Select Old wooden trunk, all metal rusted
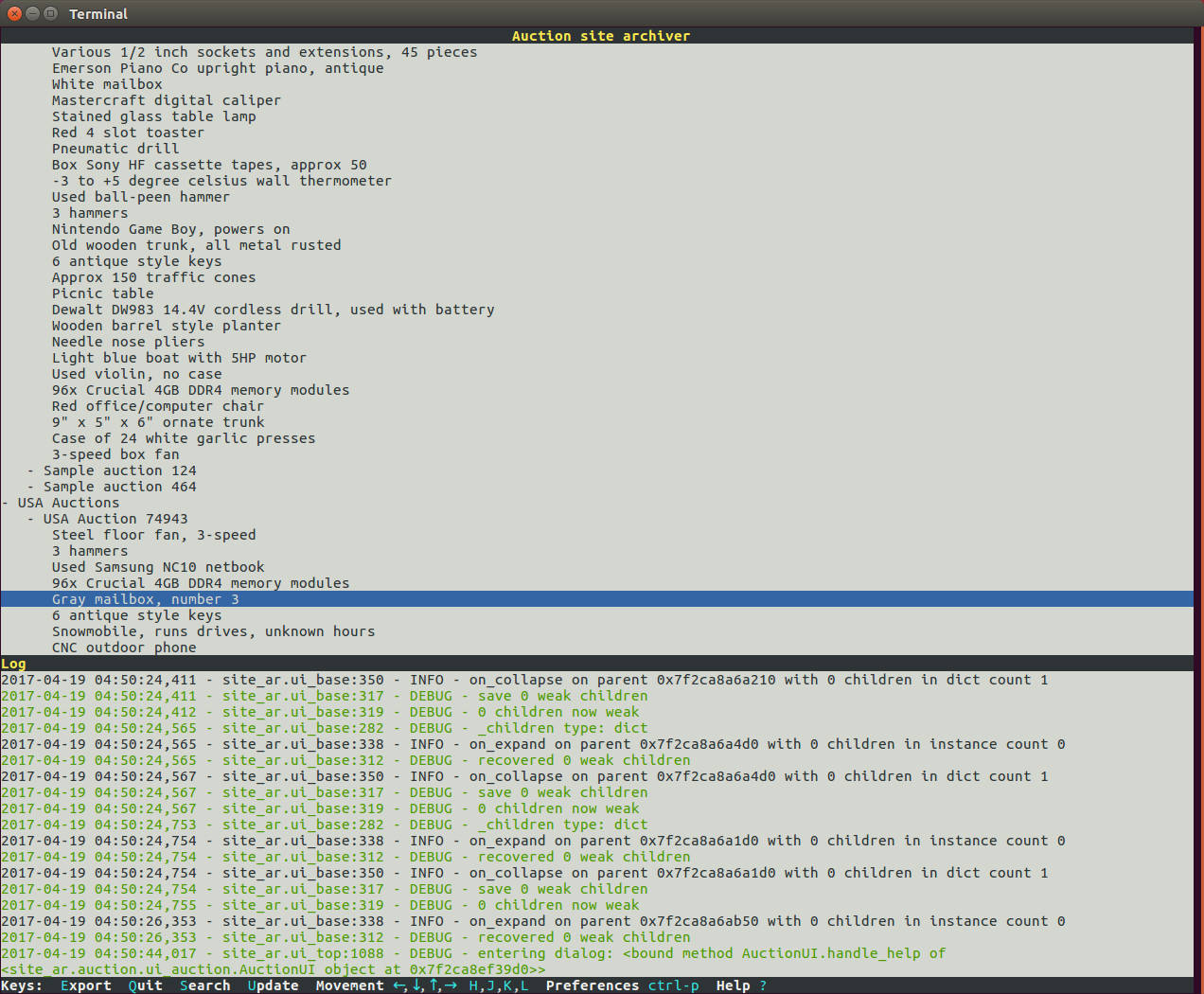Viewport: 1204px width, 994px height. [196, 245]
